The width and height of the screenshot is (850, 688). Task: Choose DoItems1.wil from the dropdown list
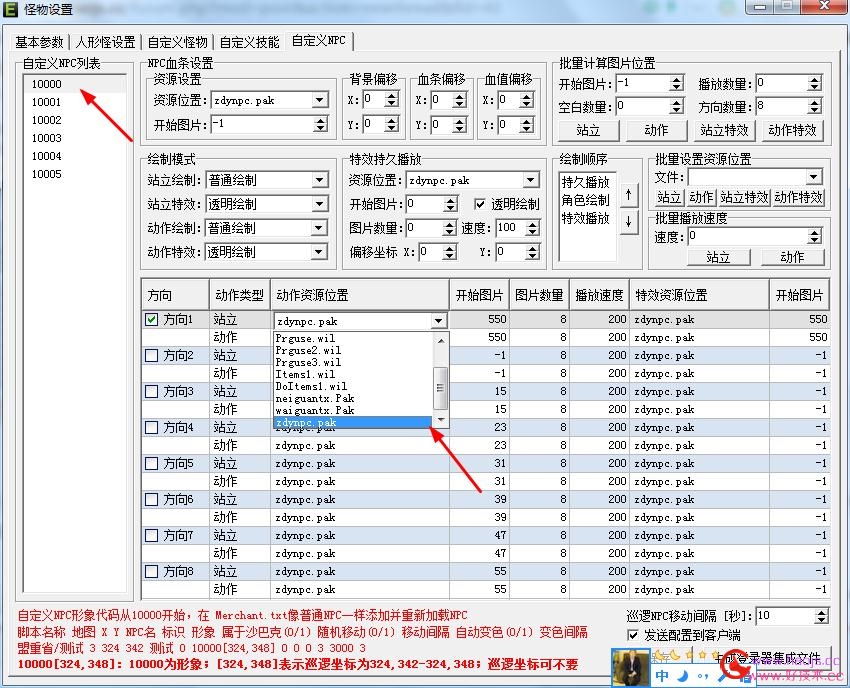tap(353, 386)
